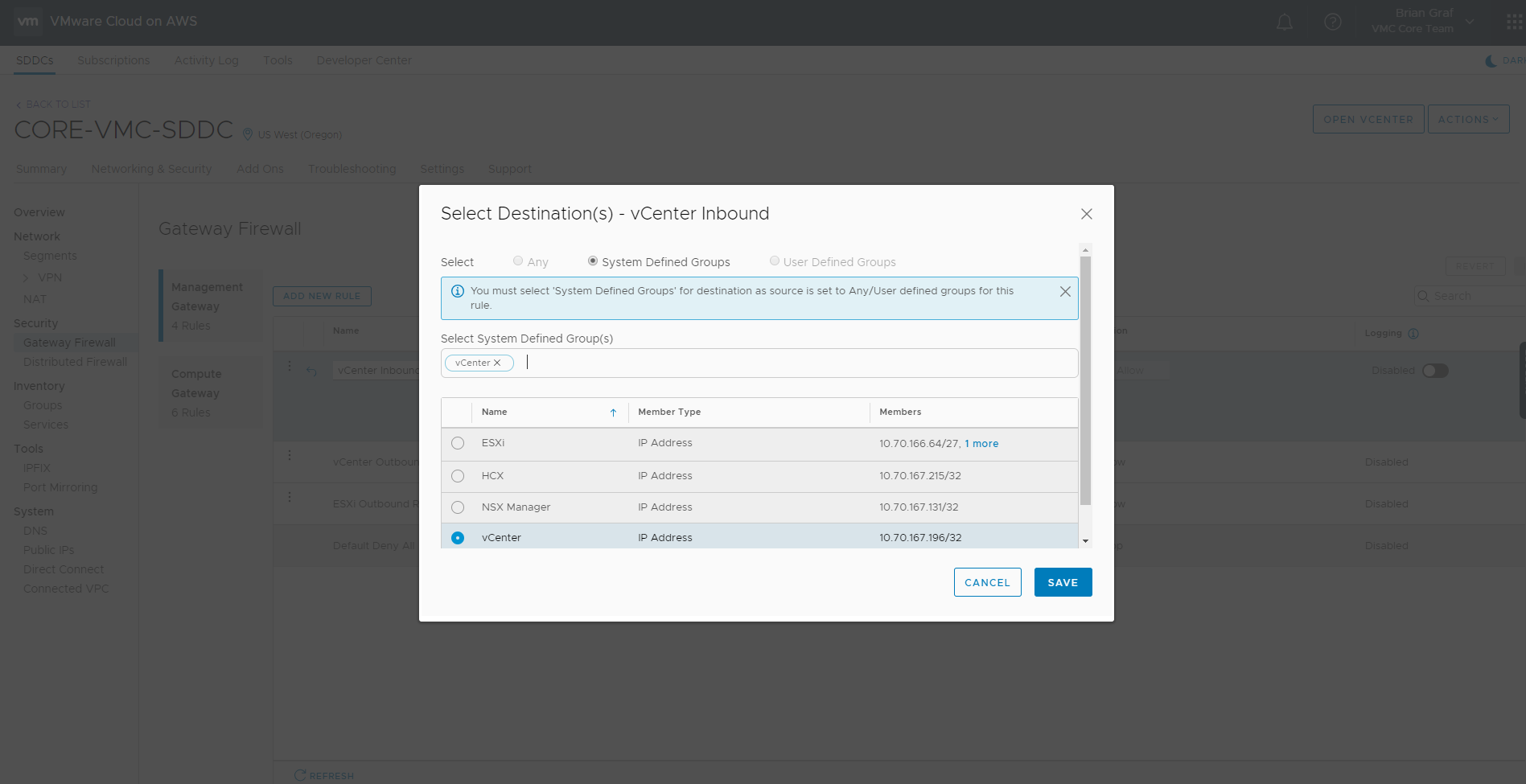This screenshot has height=784, width=1526.
Task: Click the Logging info icon
Action: tap(1413, 334)
